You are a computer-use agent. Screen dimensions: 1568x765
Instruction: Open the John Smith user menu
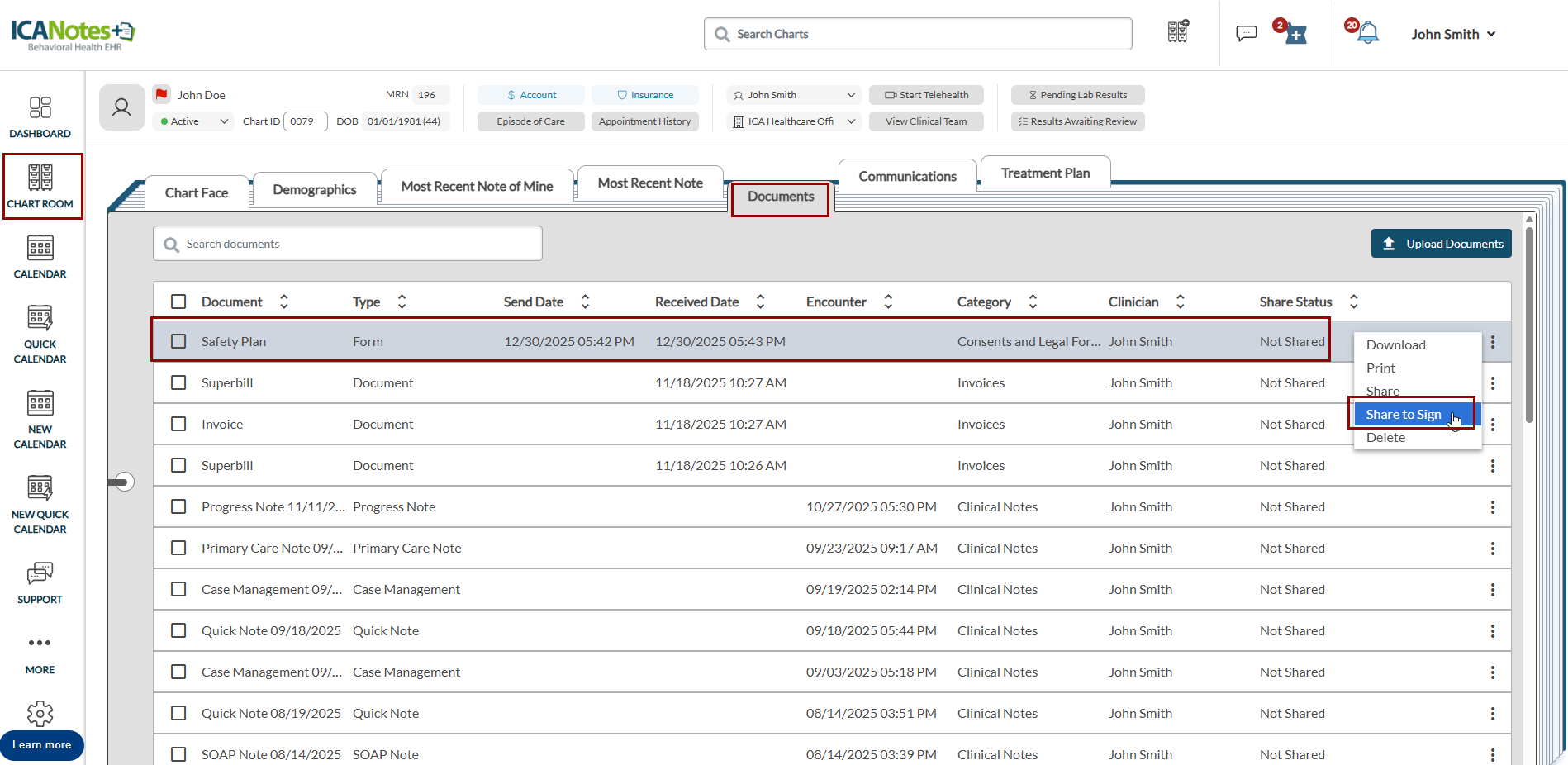[x=1452, y=34]
